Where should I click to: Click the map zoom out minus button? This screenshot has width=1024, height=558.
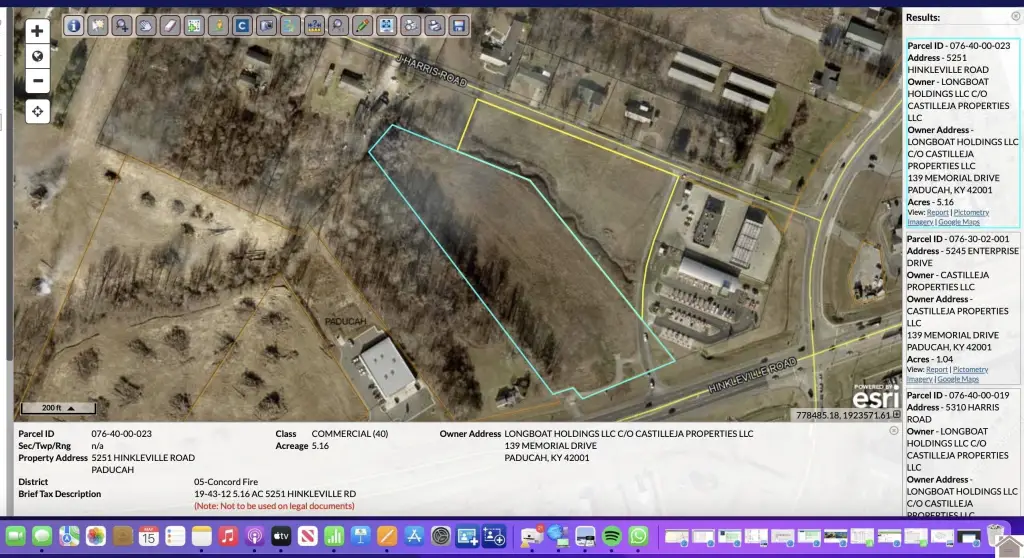click(x=37, y=81)
